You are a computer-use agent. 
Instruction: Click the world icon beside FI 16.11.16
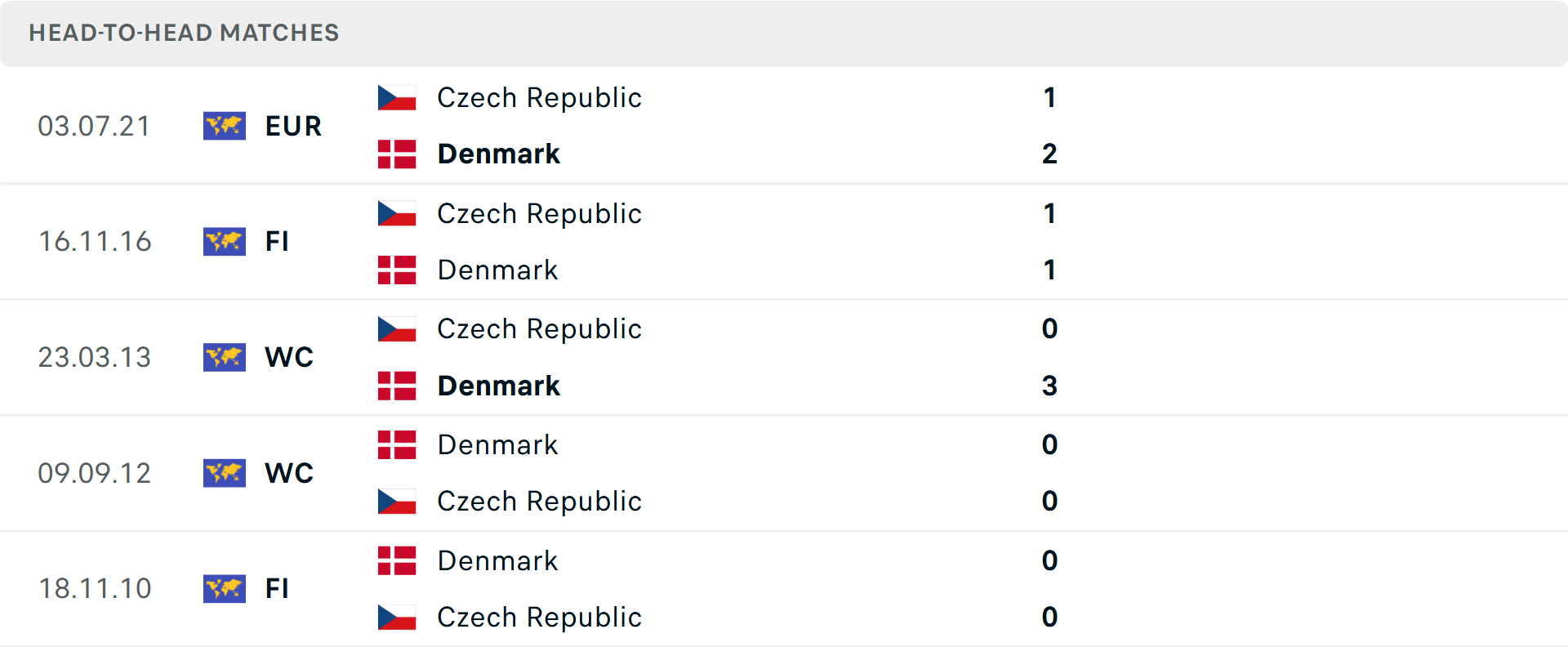(x=225, y=242)
